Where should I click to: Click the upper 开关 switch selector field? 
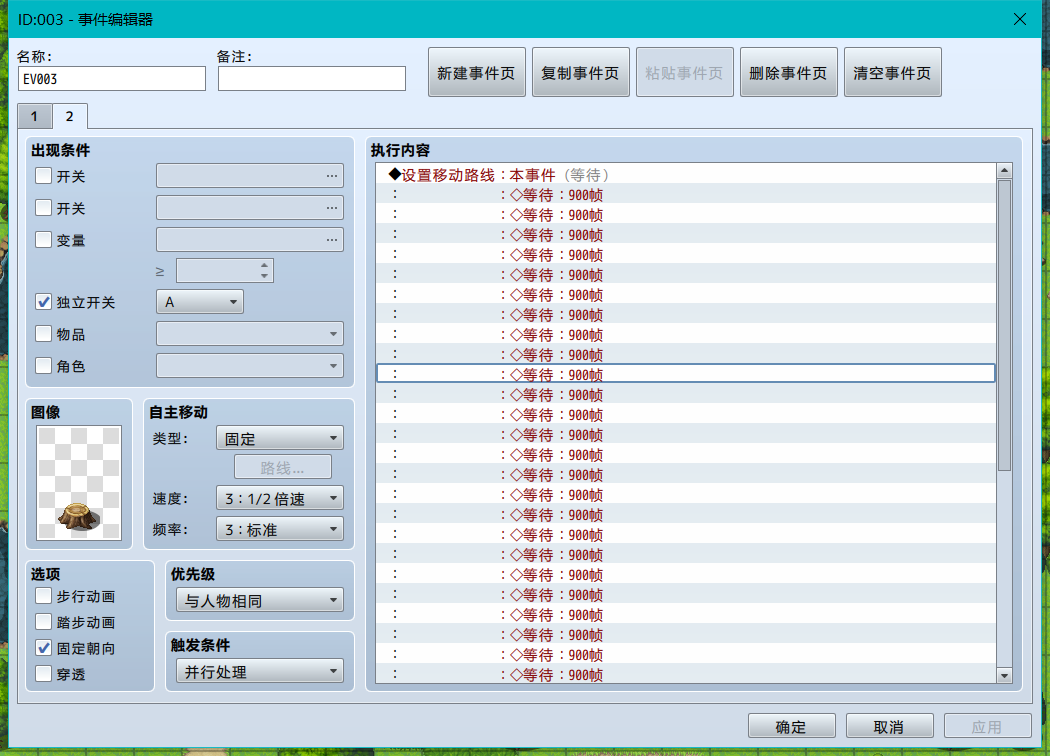tap(250, 176)
